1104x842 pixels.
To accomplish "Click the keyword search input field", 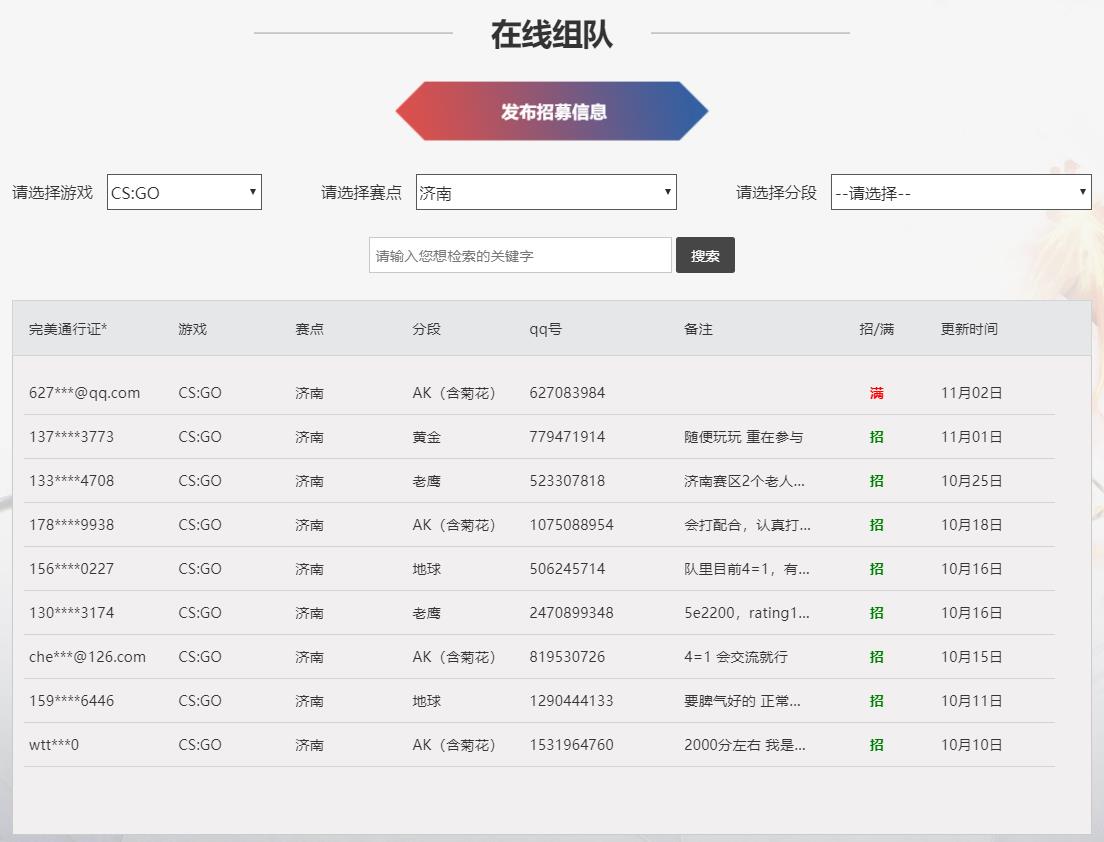I will (520, 255).
